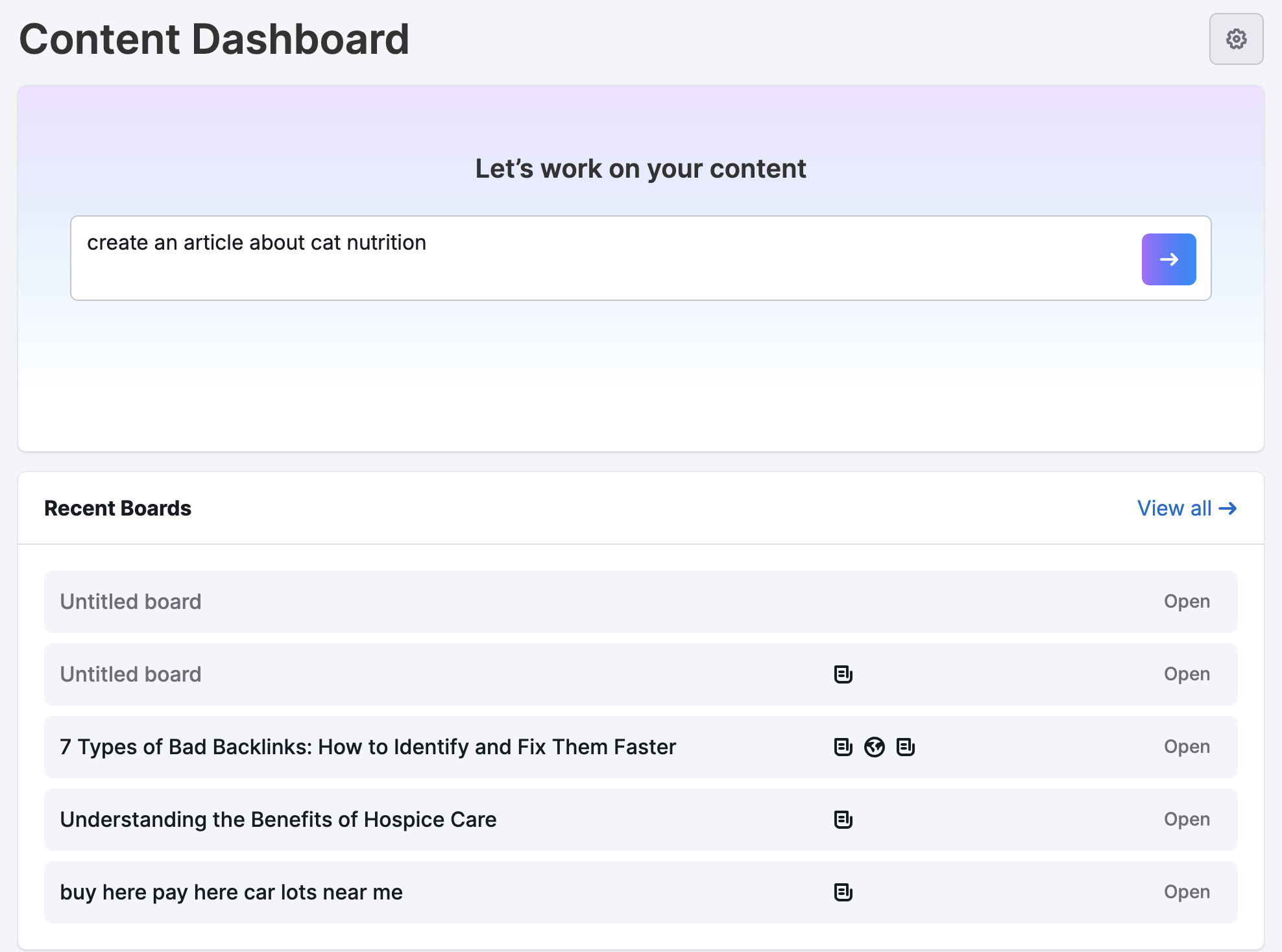This screenshot has height=952, width=1282.
Task: Click first article icon on Bad Backlinks row
Action: tap(843, 747)
